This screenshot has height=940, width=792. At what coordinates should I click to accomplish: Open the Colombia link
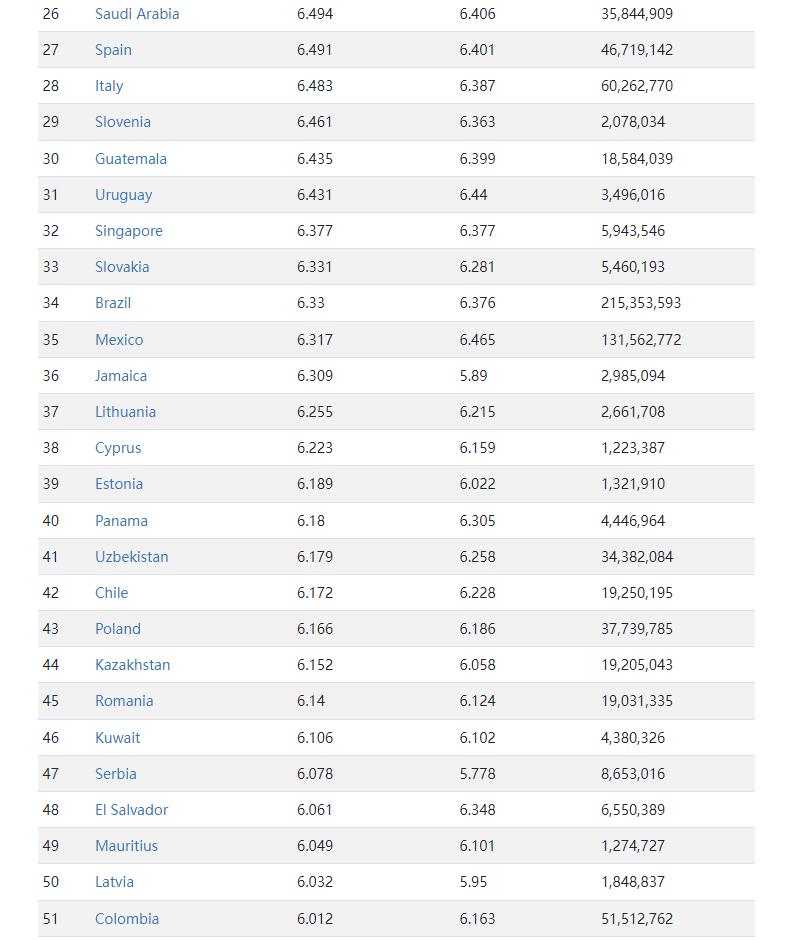[127, 919]
